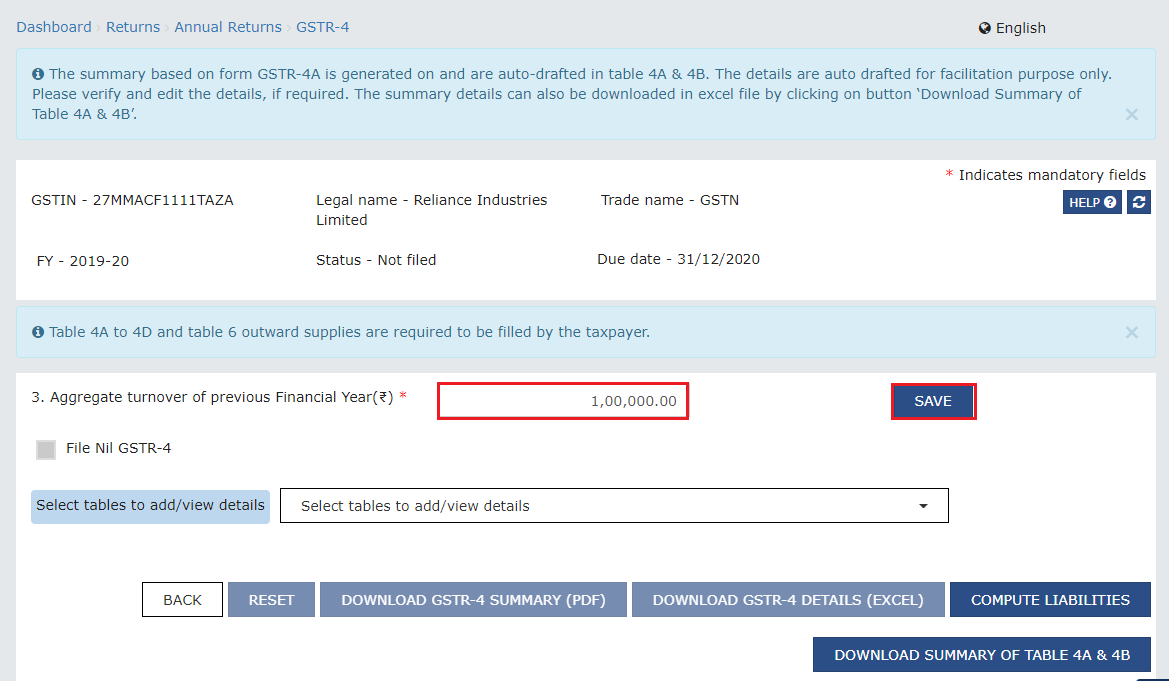Dismiss the Table 4A to 4D notice
The width and height of the screenshot is (1169, 681).
coord(1131,331)
